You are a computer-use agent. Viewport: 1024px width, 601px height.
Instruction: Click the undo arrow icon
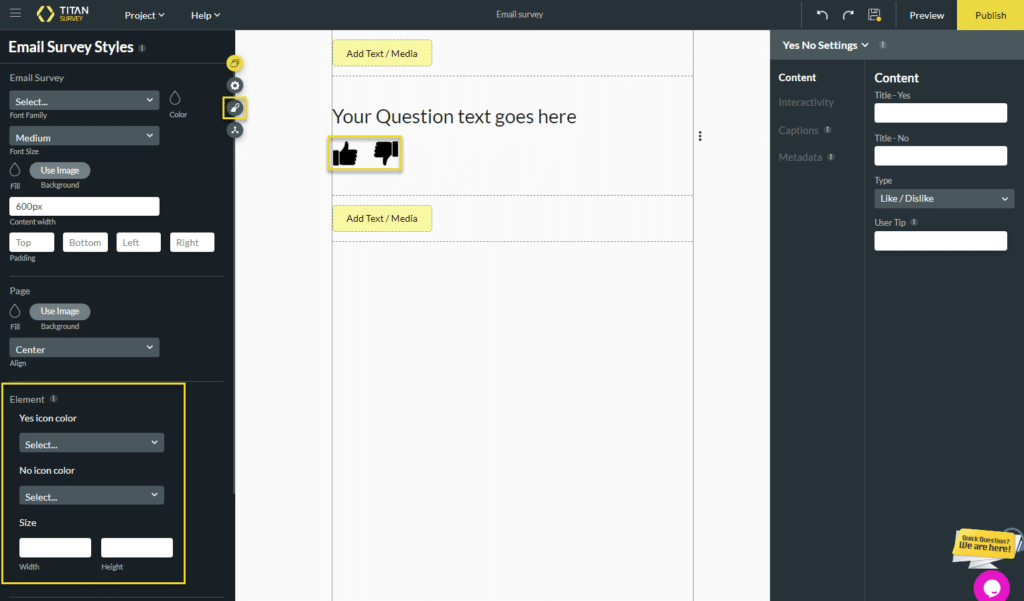[x=822, y=15]
